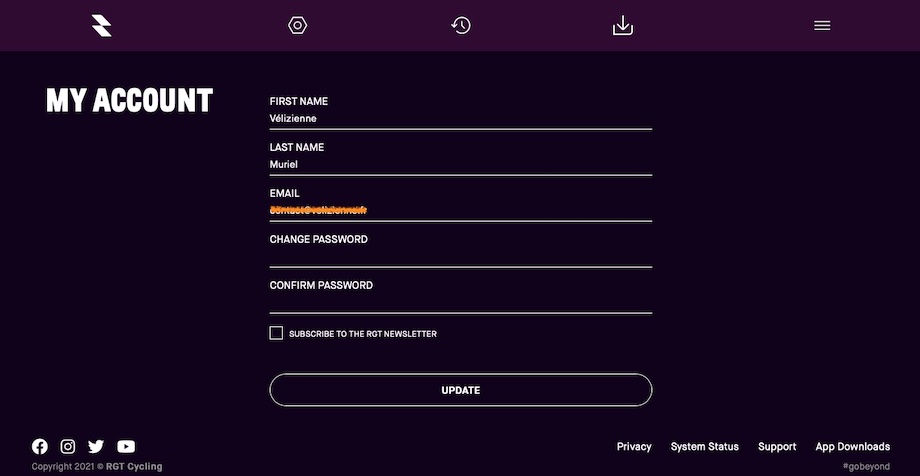Open the hexagon settings icon in header

[x=297, y=25]
